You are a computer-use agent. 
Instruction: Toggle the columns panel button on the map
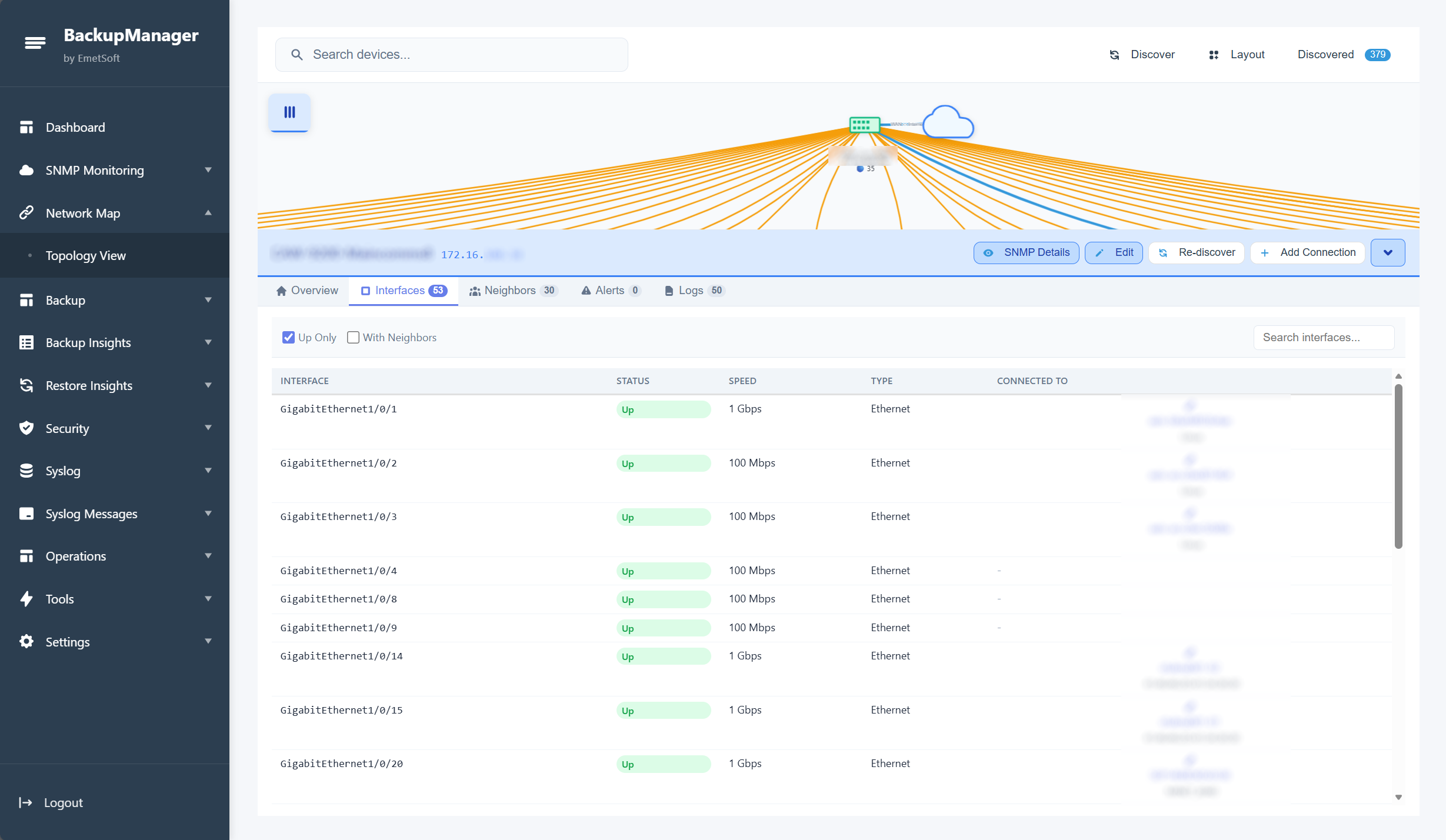pyautogui.click(x=289, y=112)
